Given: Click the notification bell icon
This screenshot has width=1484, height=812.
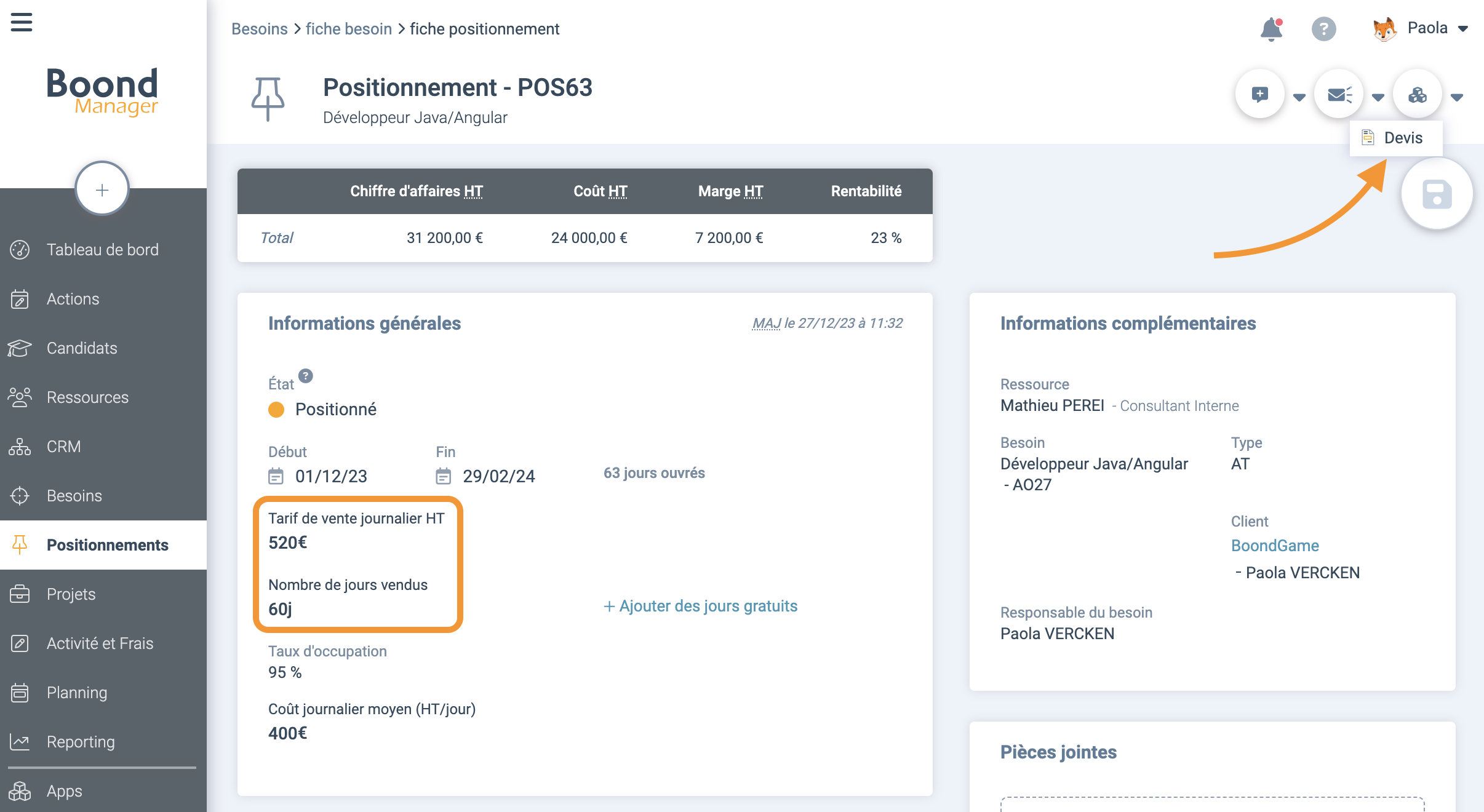Looking at the screenshot, I should 1271,29.
